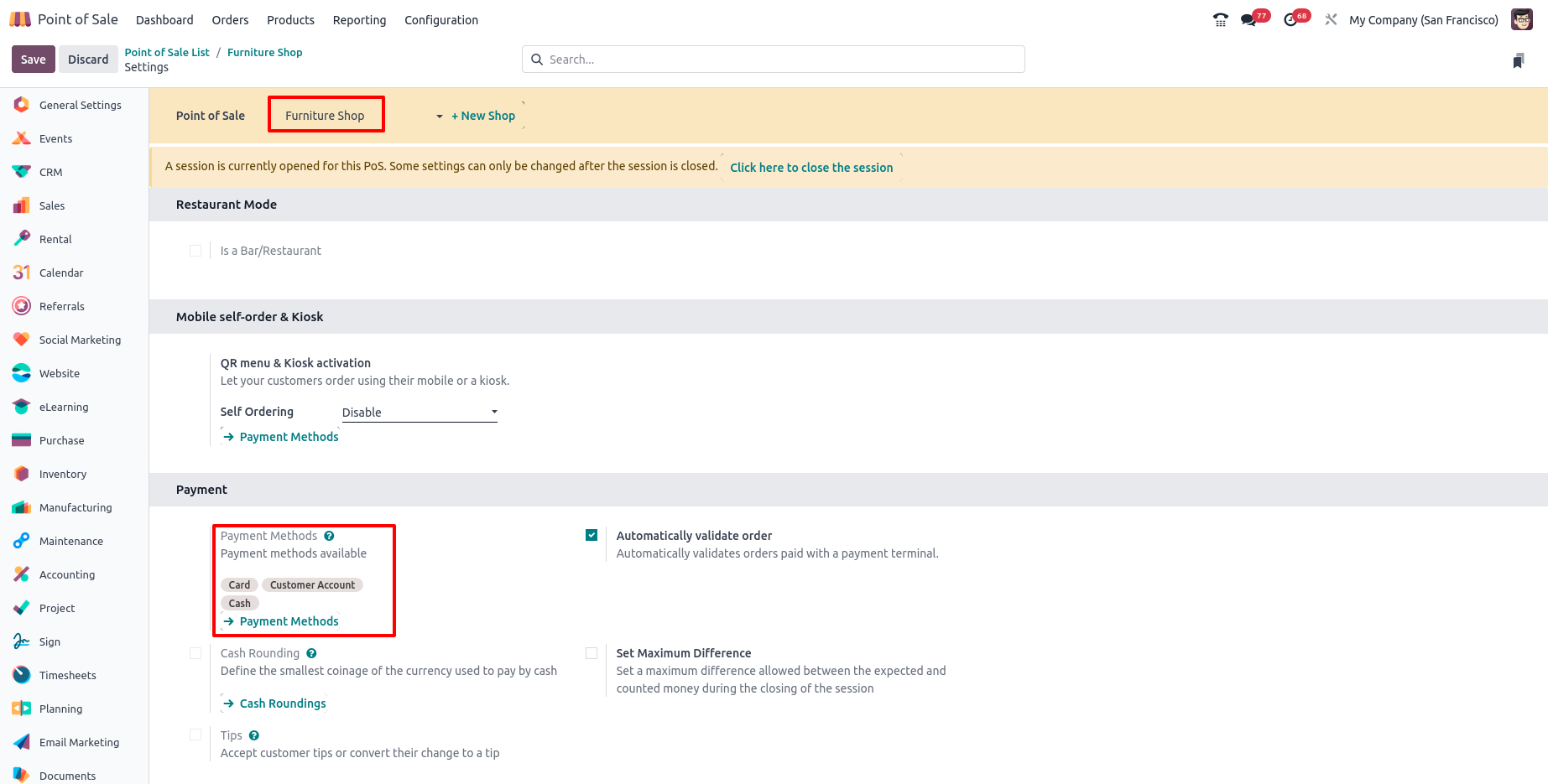Open the Accounting settings icon

[22, 574]
